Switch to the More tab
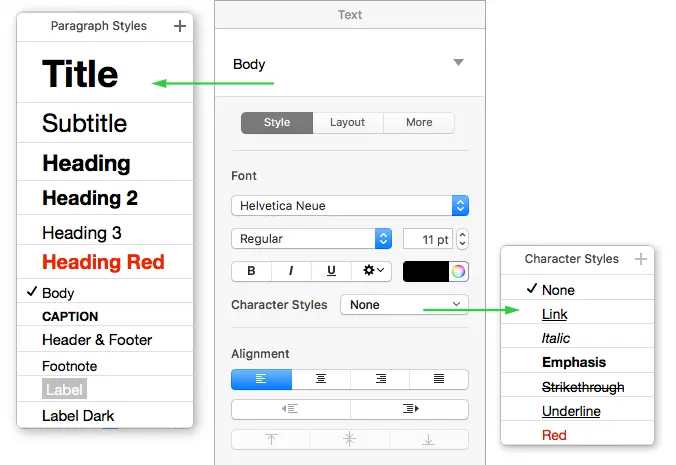Screen dimensions: 676x465 419,123
